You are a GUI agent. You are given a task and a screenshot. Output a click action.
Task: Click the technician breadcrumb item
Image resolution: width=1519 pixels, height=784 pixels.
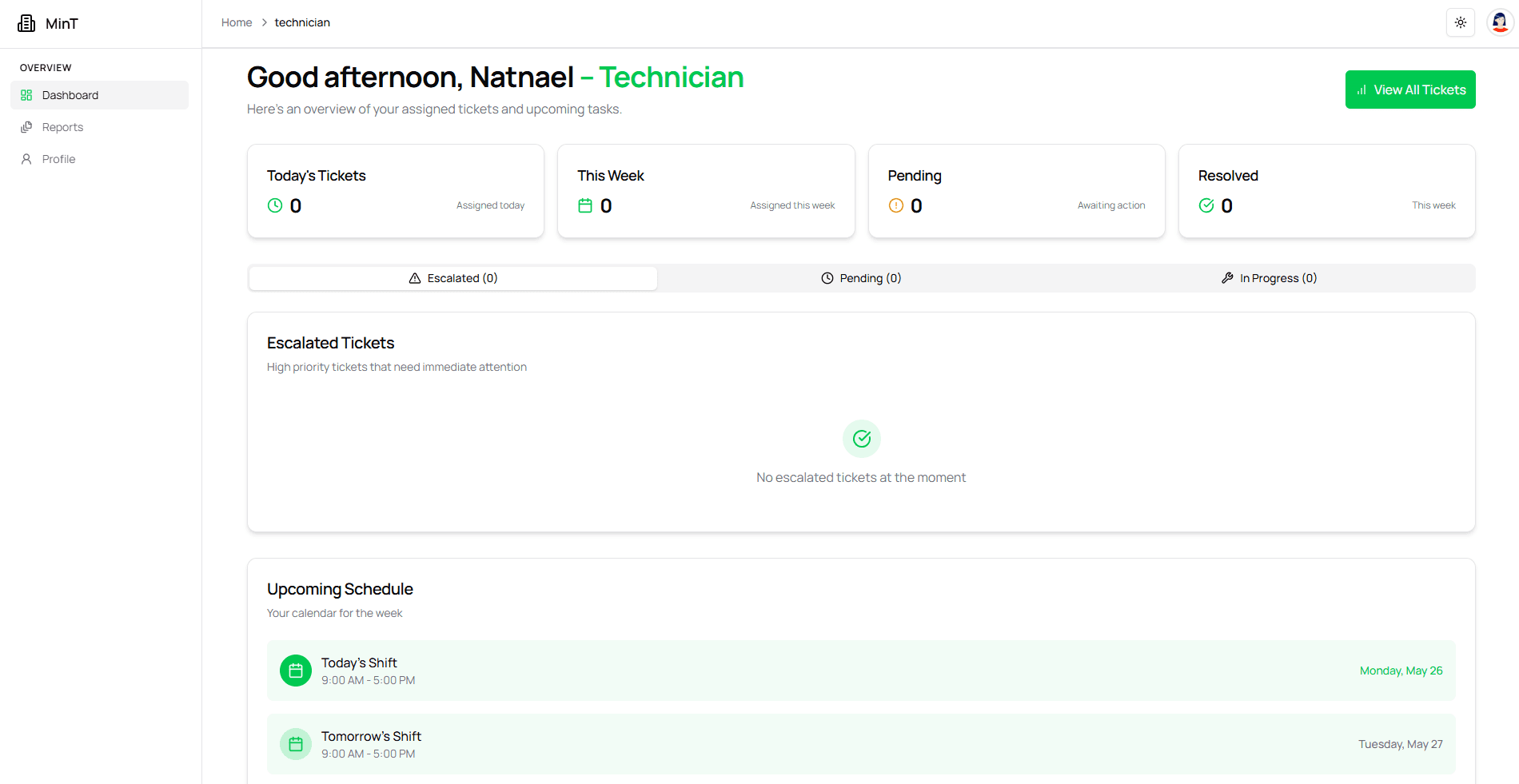[302, 22]
